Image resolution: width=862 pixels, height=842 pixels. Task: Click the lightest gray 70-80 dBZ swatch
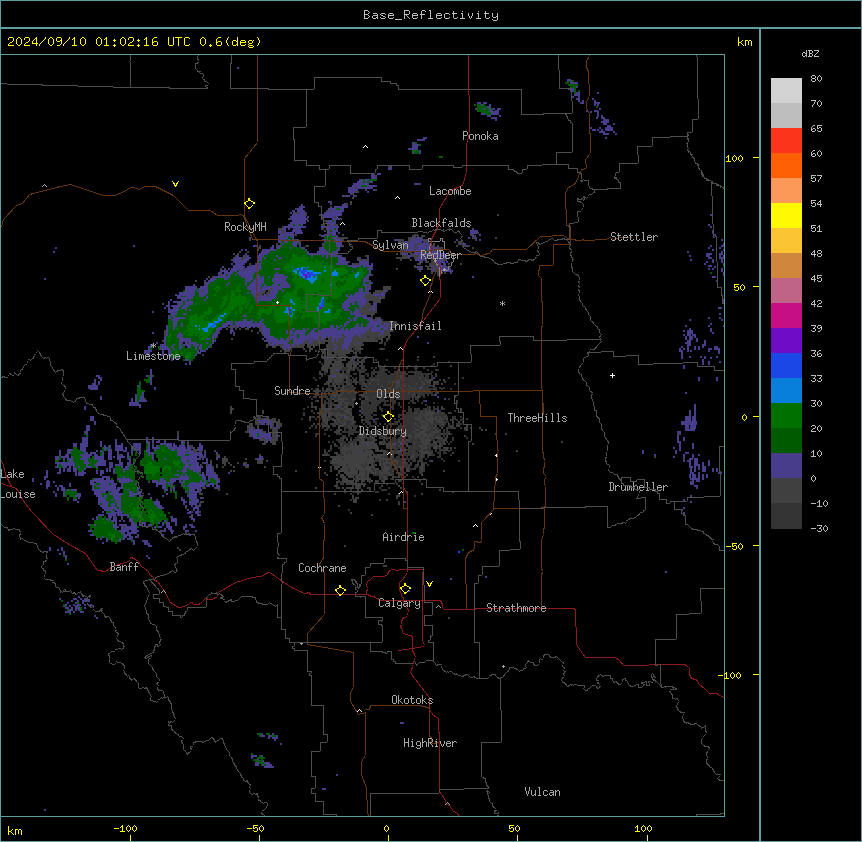pyautogui.click(x=786, y=91)
